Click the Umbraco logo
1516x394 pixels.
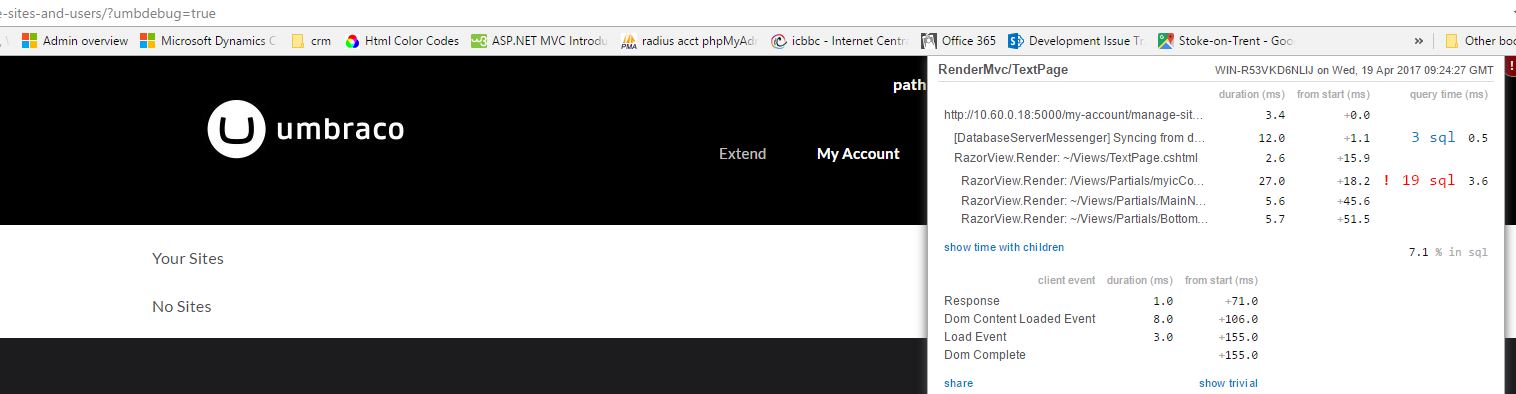306,130
